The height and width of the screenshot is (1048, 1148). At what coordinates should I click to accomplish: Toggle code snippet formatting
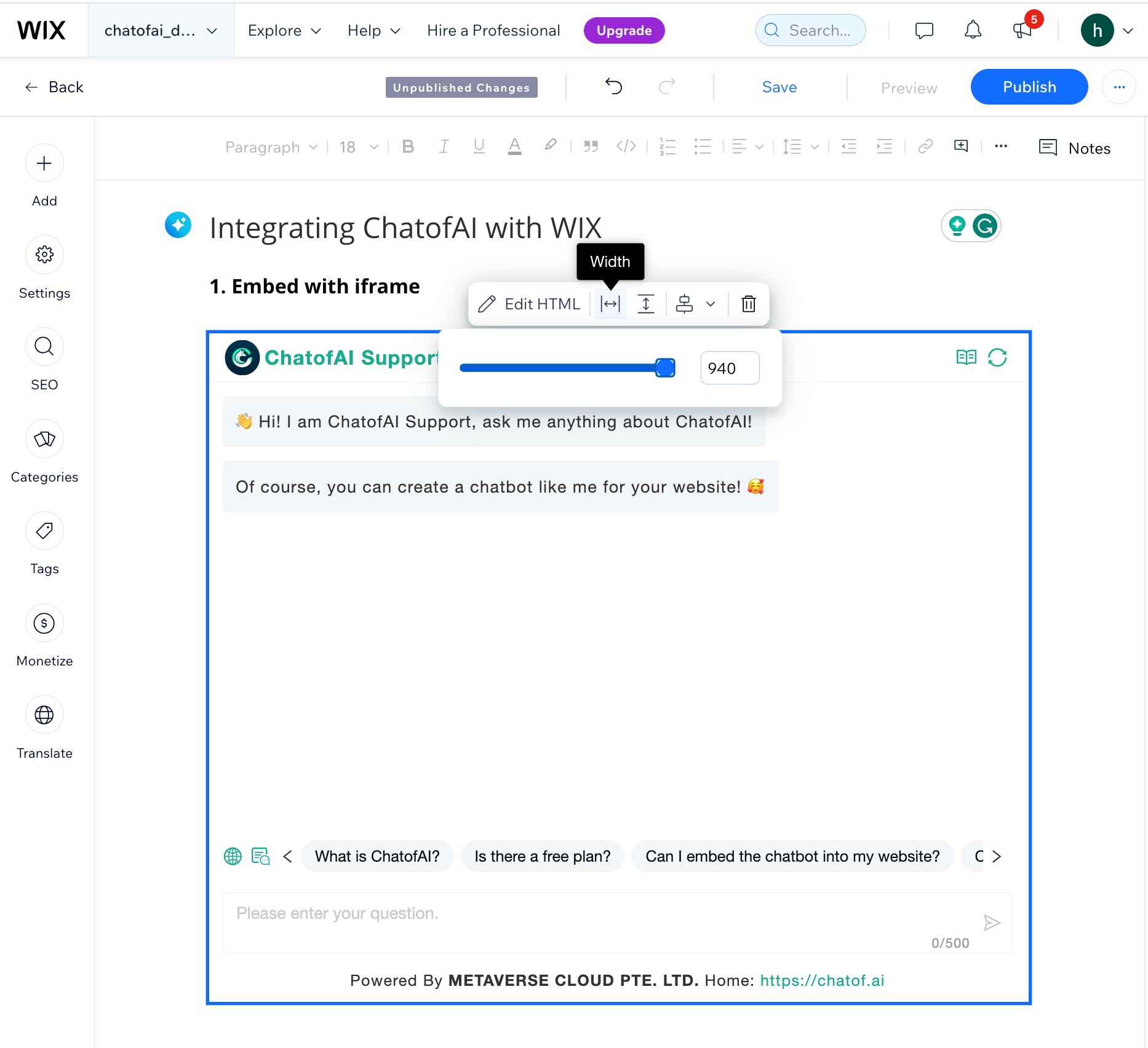[626, 146]
